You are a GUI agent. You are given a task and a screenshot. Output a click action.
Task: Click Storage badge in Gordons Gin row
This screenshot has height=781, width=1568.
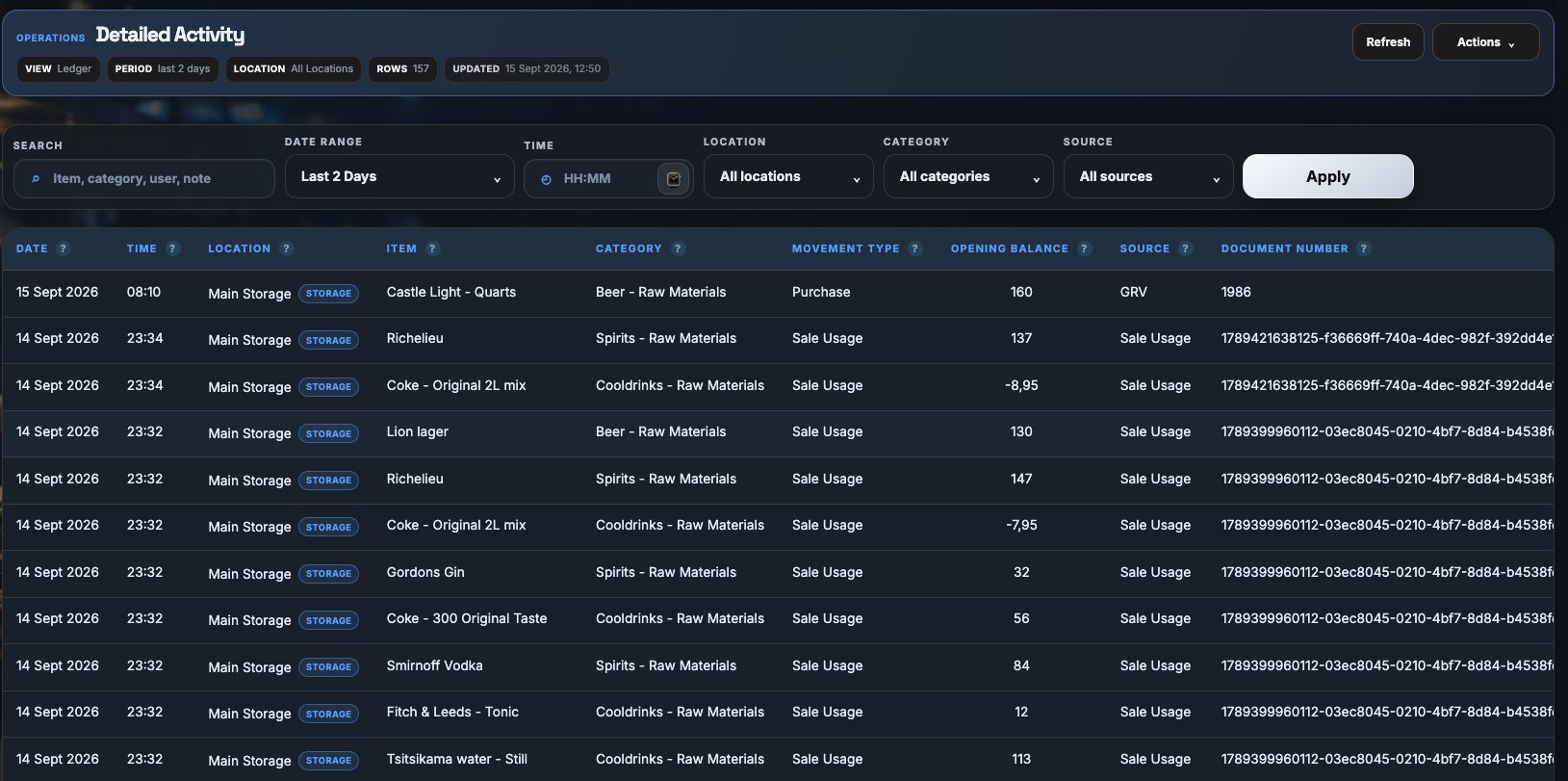(328, 574)
